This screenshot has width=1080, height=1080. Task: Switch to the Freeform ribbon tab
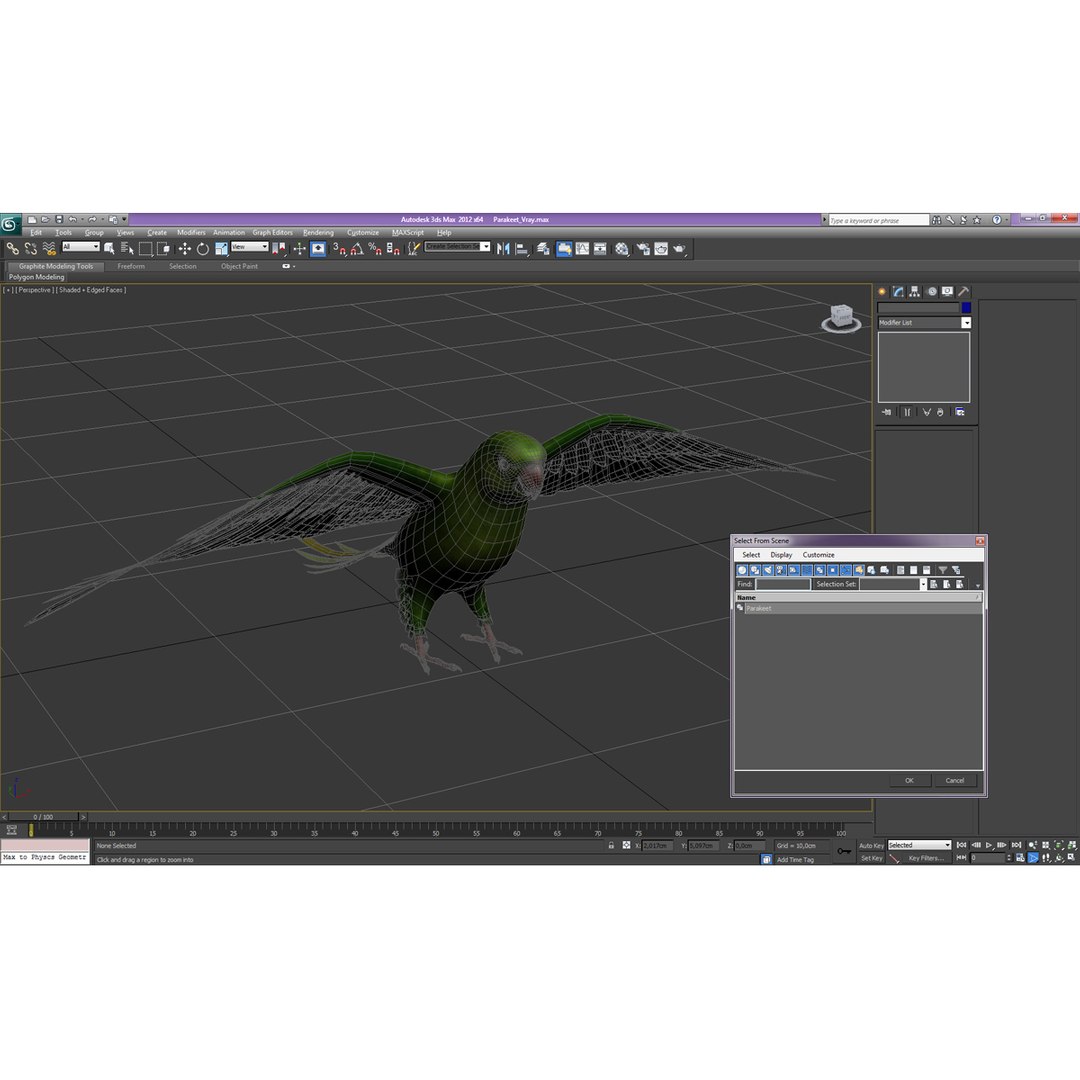(x=131, y=267)
